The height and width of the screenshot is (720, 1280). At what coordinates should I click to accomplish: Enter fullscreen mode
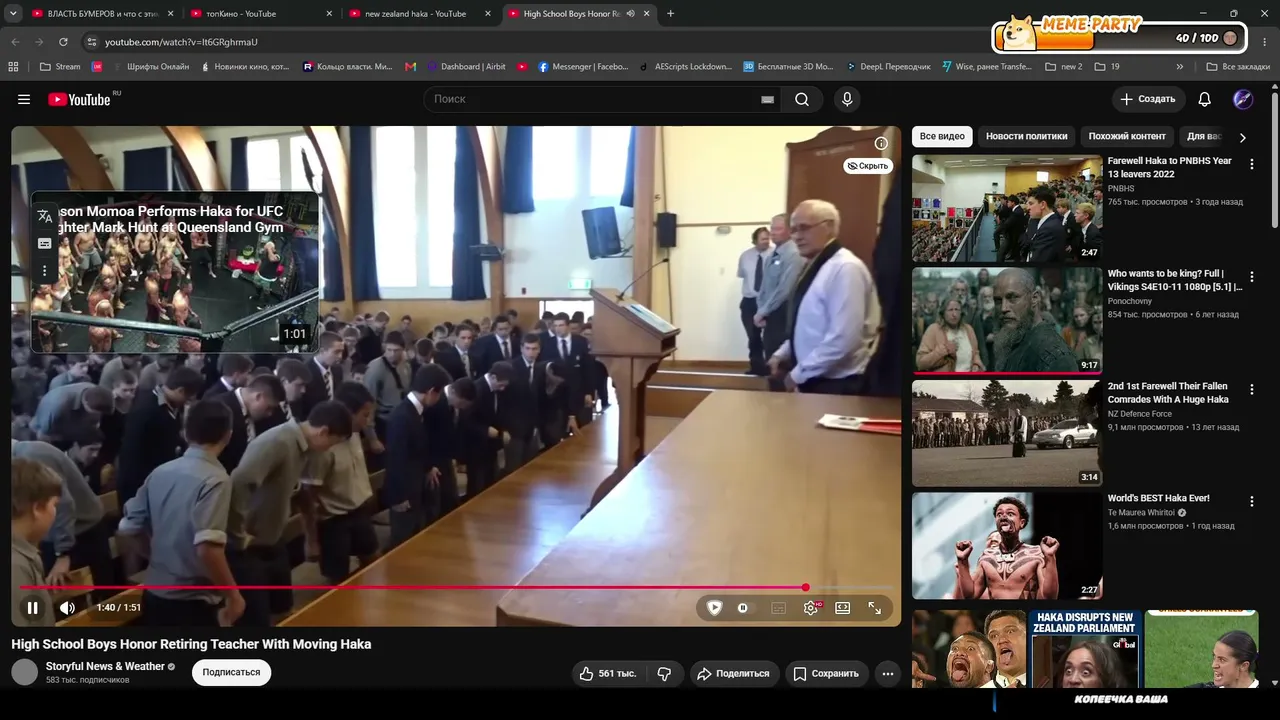[875, 607]
